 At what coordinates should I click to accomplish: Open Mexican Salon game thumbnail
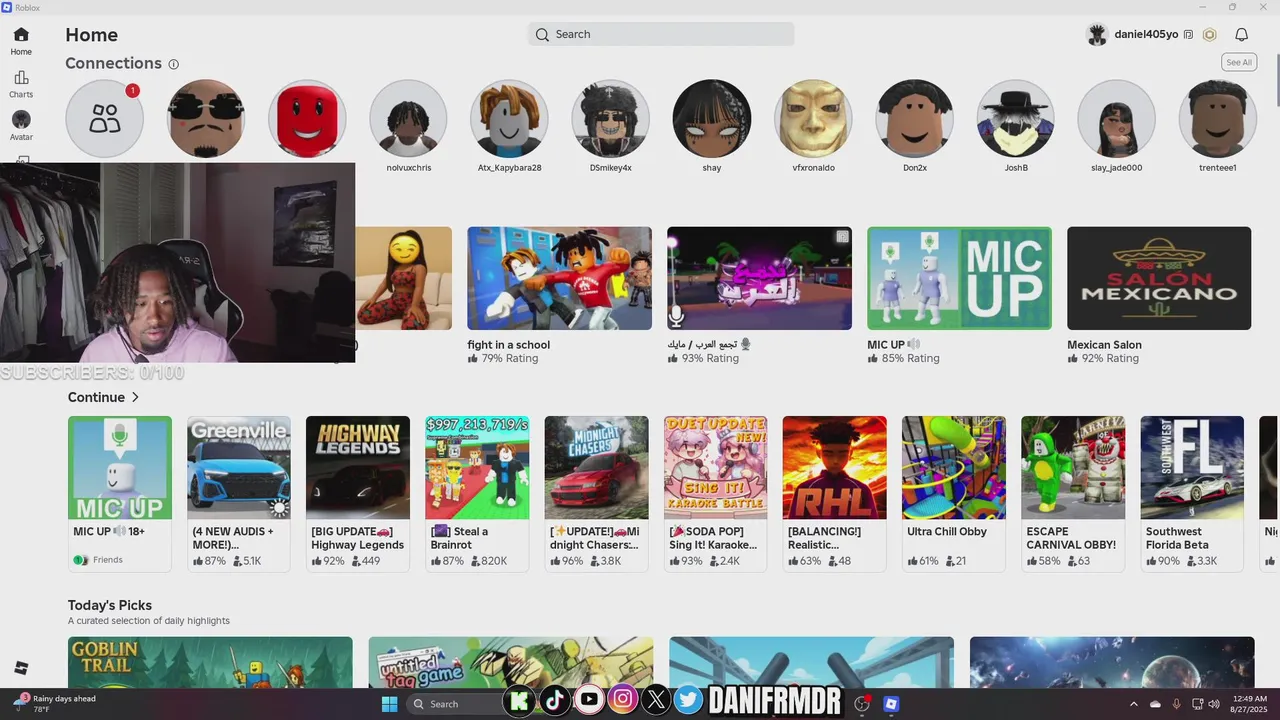(x=1159, y=278)
